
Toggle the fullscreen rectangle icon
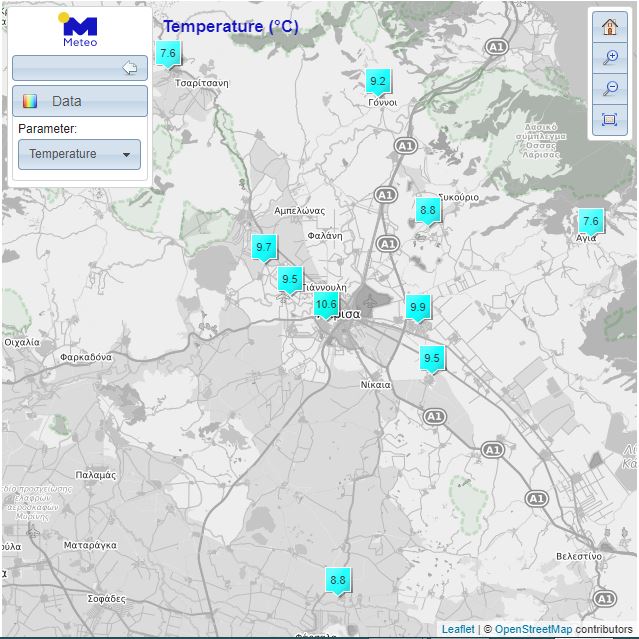click(609, 120)
